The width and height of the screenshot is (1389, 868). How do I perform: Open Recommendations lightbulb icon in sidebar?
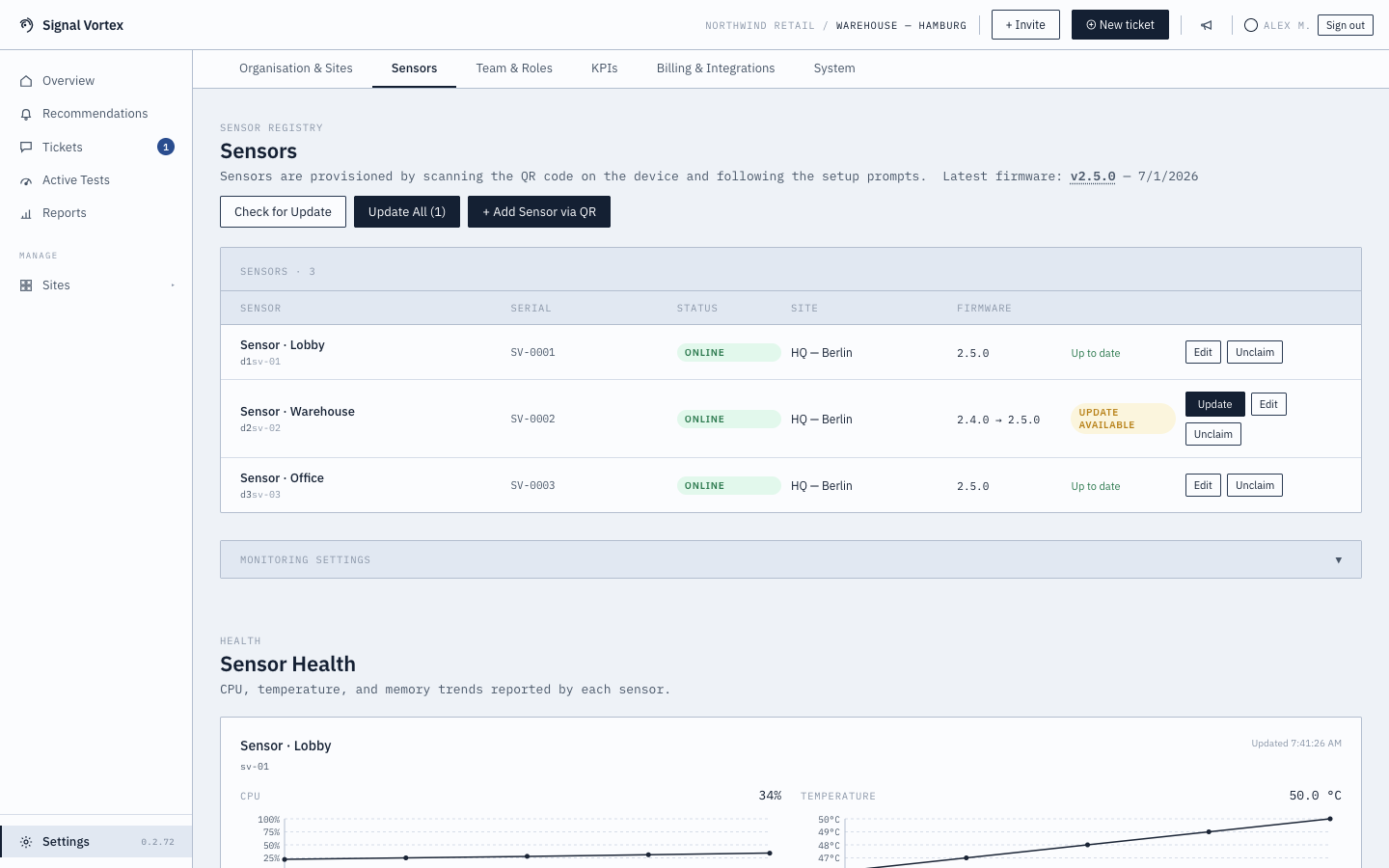pyautogui.click(x=26, y=114)
